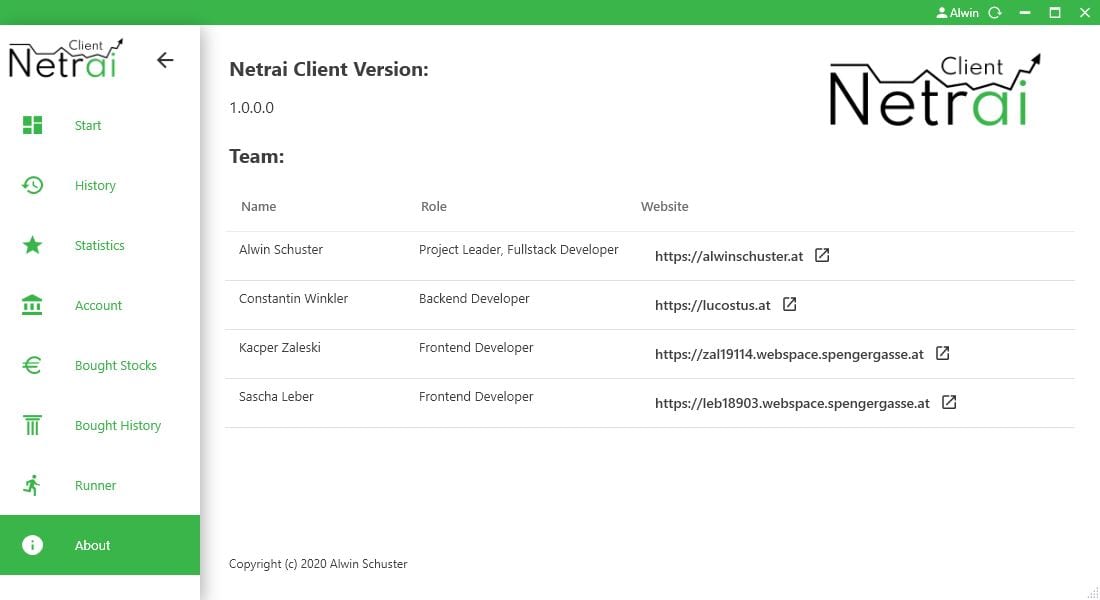This screenshot has width=1100, height=600.
Task: Click the Website column header
Action: pyautogui.click(x=664, y=206)
